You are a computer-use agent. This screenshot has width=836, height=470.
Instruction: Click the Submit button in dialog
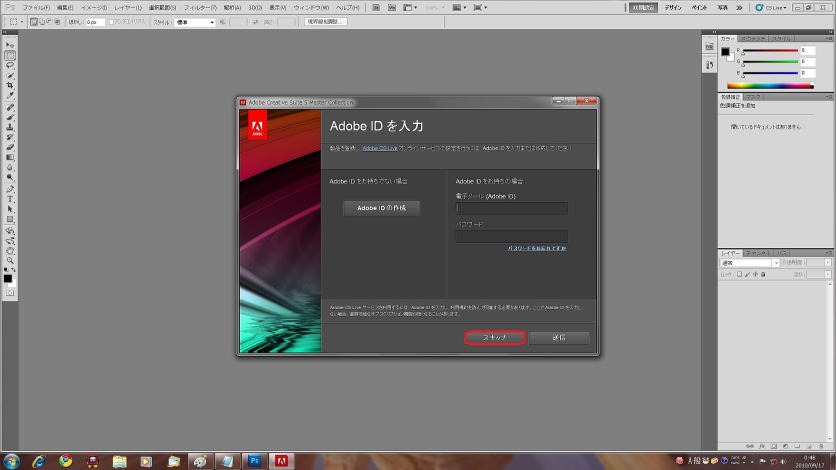pos(559,337)
